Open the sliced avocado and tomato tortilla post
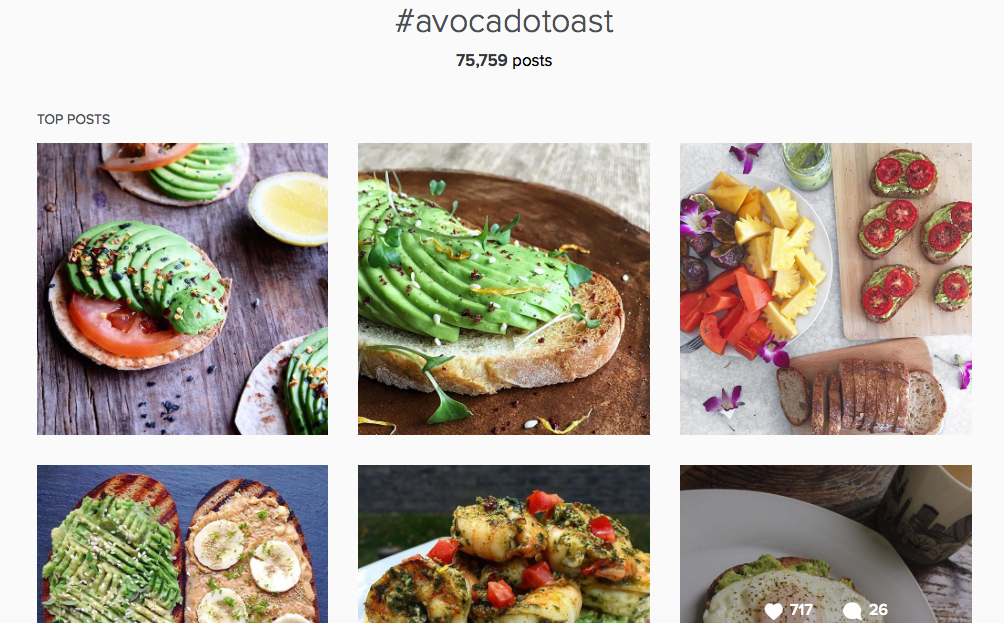Screen dimensions: 1004x623 click(x=182, y=289)
